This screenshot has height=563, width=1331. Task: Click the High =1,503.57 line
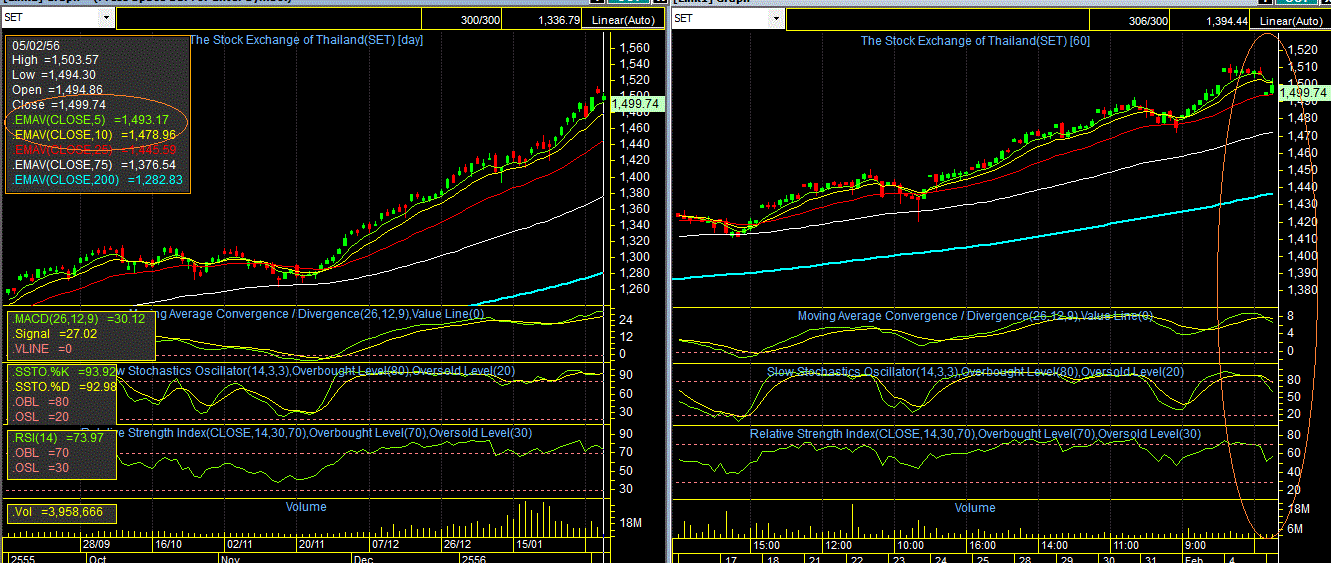click(x=55, y=60)
